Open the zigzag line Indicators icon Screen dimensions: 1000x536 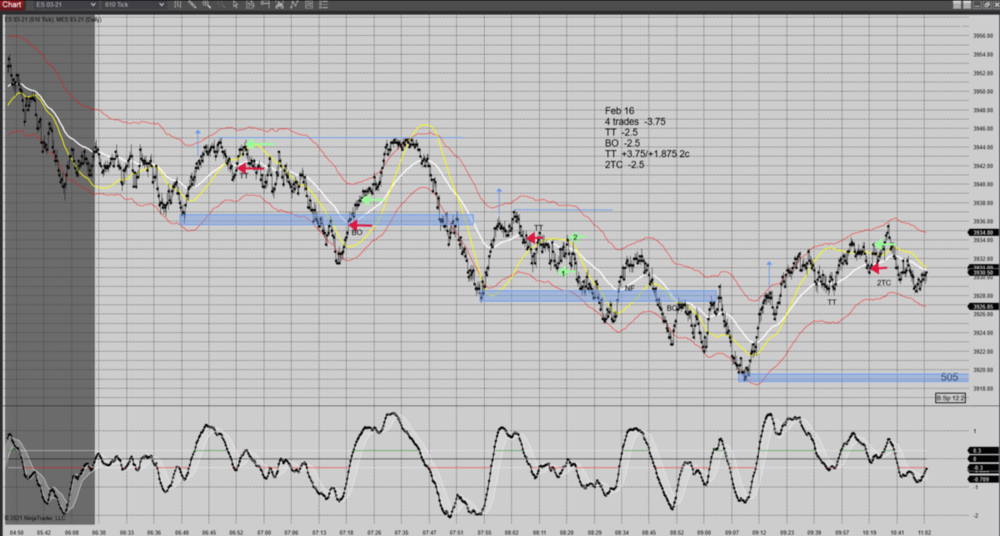click(x=294, y=5)
